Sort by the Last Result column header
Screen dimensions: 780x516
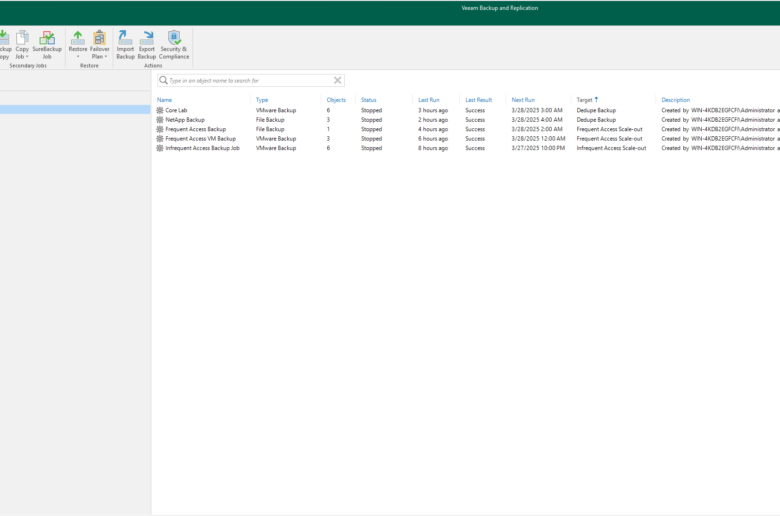click(x=479, y=100)
